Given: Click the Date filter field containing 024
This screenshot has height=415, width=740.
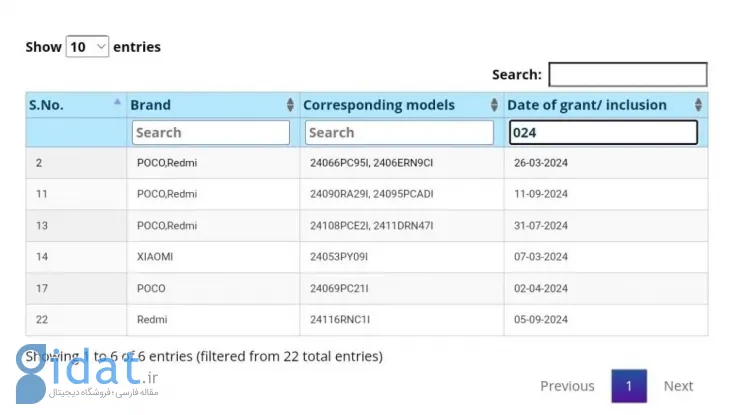Looking at the screenshot, I should 603,133.
